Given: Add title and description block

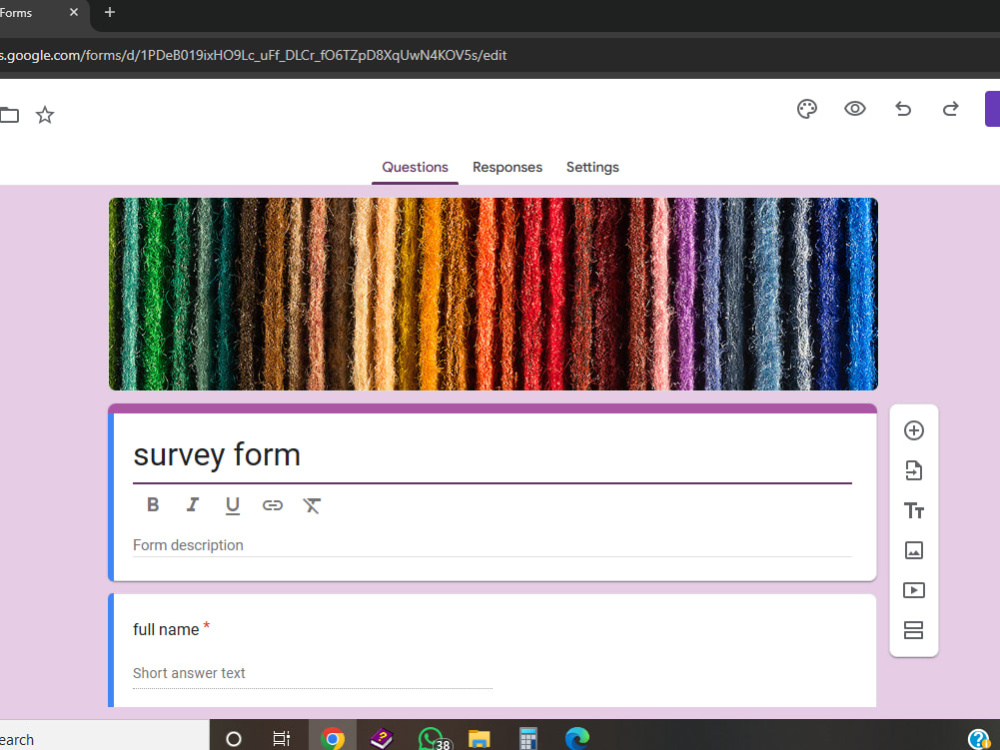Looking at the screenshot, I should tap(913, 511).
